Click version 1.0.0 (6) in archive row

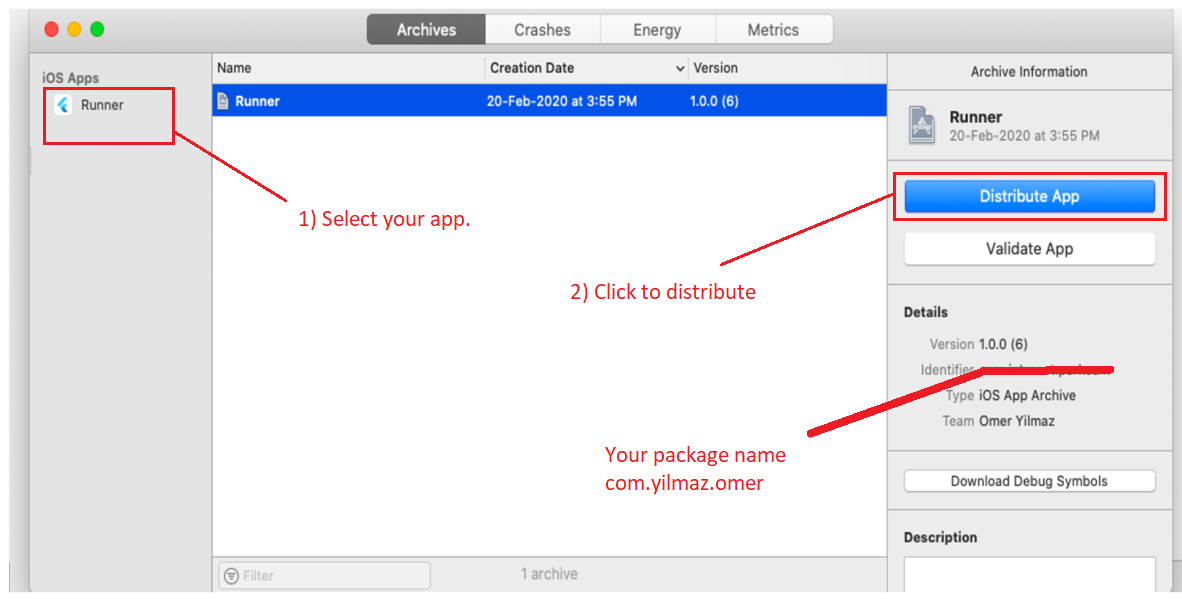pyautogui.click(x=714, y=101)
